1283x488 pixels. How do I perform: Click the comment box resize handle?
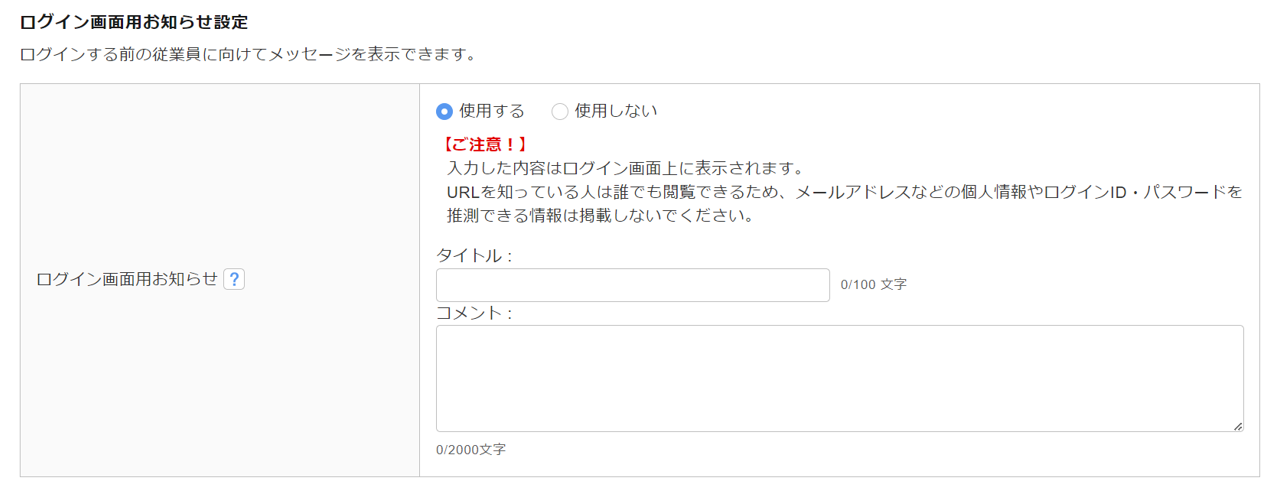pyautogui.click(x=1237, y=425)
